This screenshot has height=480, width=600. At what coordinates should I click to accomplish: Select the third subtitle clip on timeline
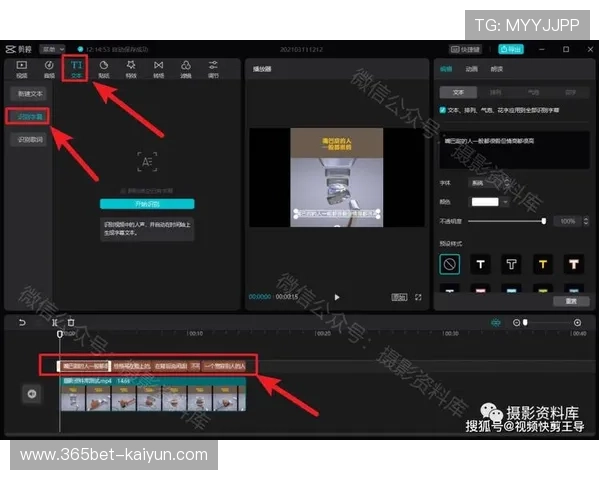point(171,366)
